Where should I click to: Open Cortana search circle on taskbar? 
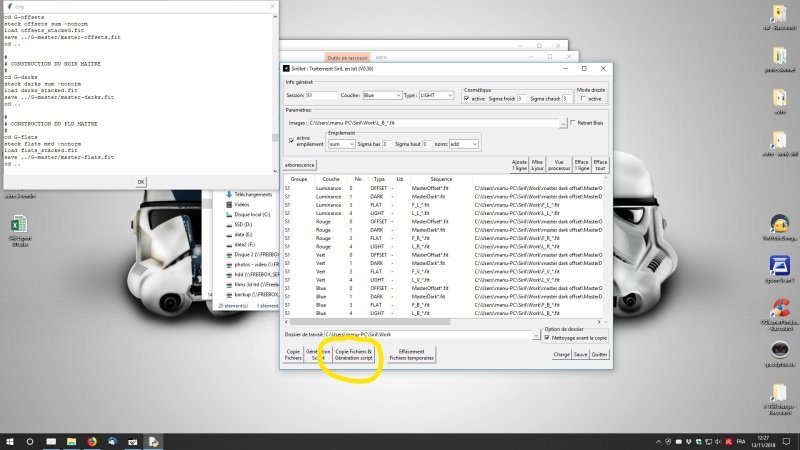tap(30, 441)
